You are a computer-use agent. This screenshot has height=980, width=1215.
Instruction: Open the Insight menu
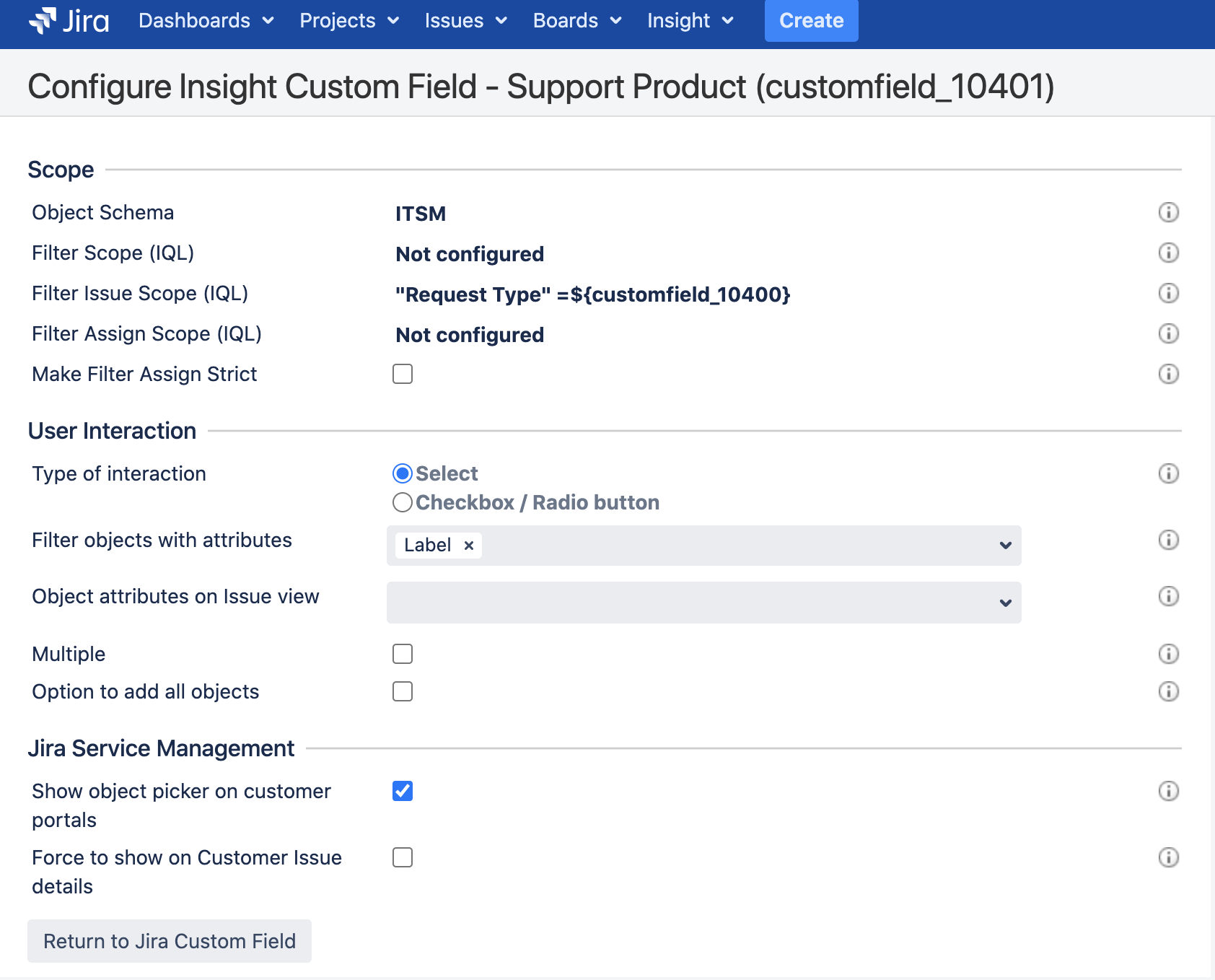coord(690,21)
